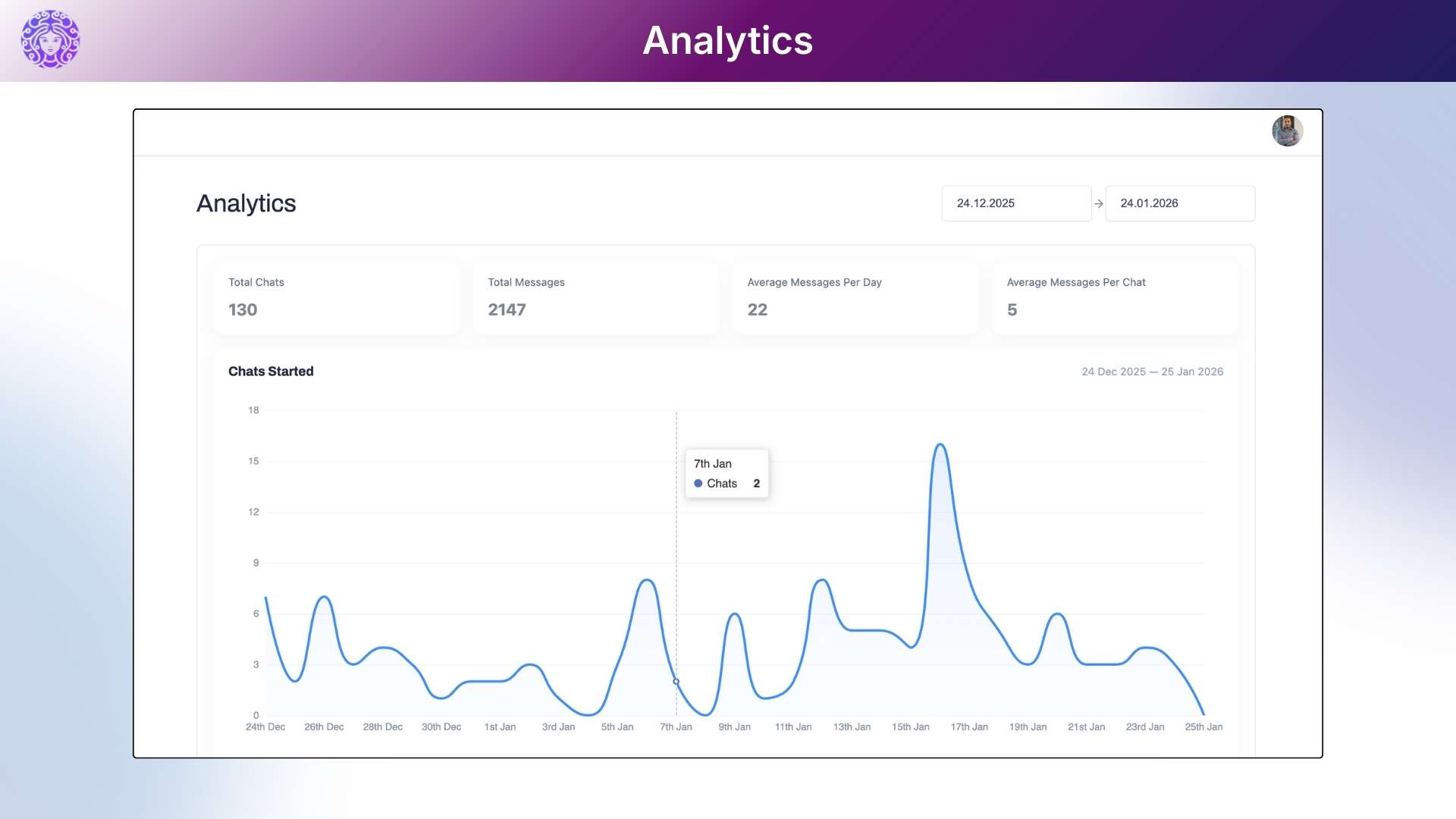Click the purple Medusa logo icon
The width and height of the screenshot is (1456, 819).
(x=50, y=39)
